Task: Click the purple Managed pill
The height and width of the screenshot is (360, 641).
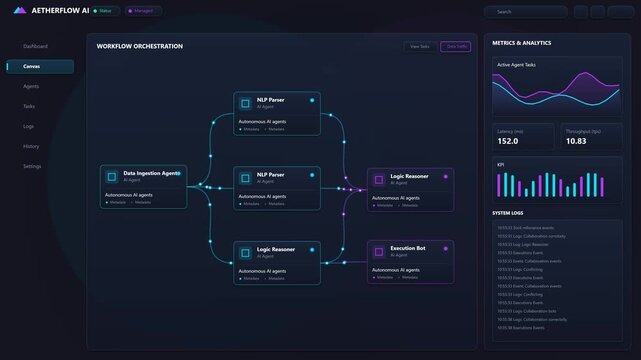Action: (143, 11)
